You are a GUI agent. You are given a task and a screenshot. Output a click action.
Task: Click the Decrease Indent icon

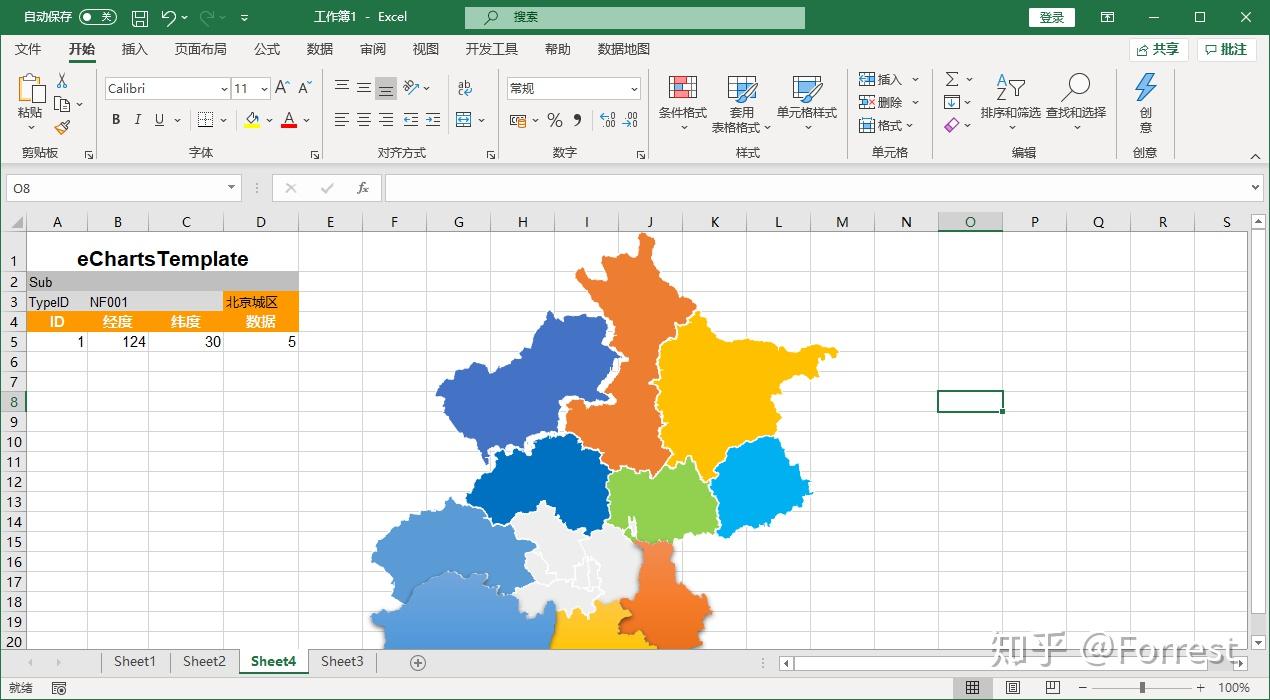click(410, 120)
